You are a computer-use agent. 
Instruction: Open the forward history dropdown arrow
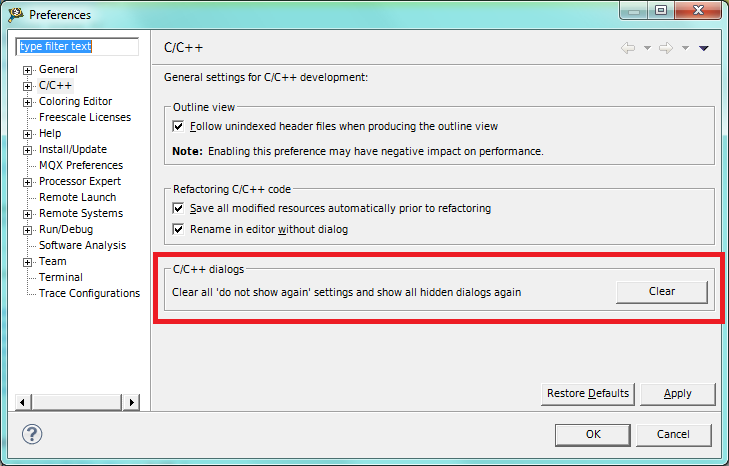point(685,48)
